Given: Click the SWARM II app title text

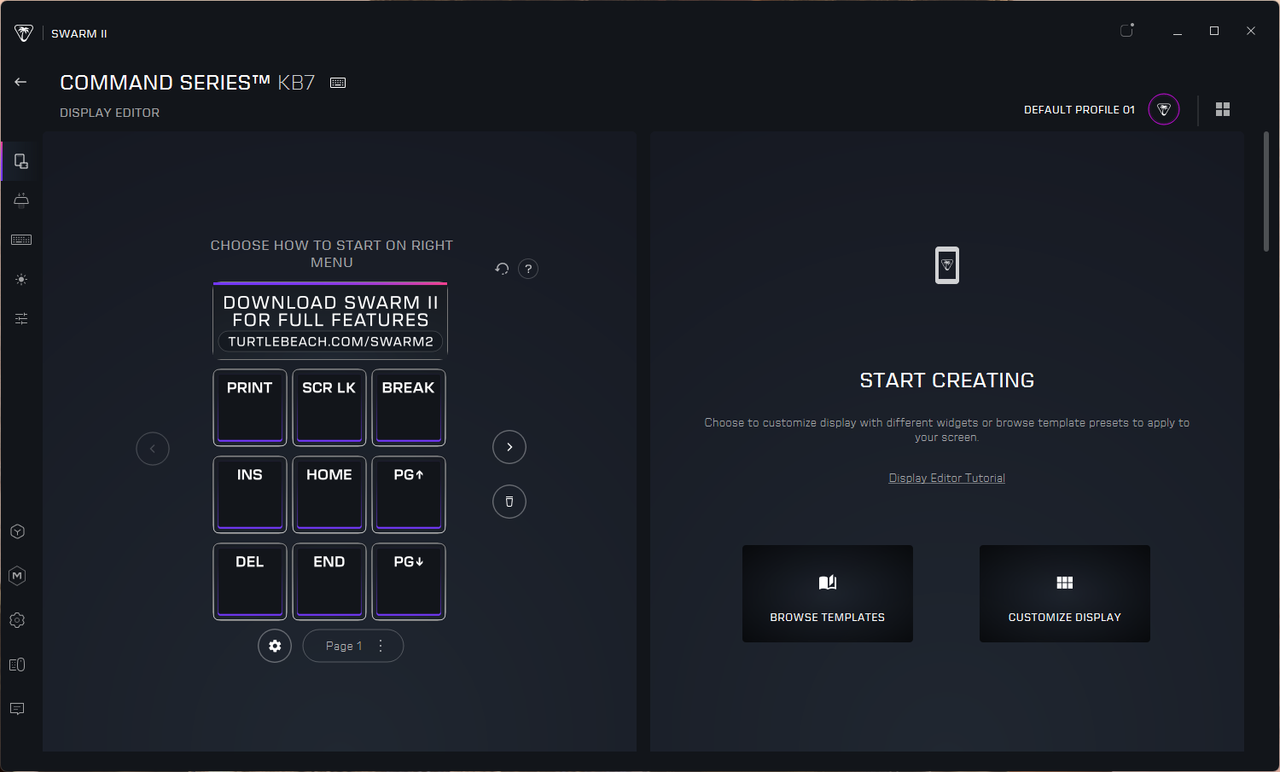Looking at the screenshot, I should coord(80,34).
